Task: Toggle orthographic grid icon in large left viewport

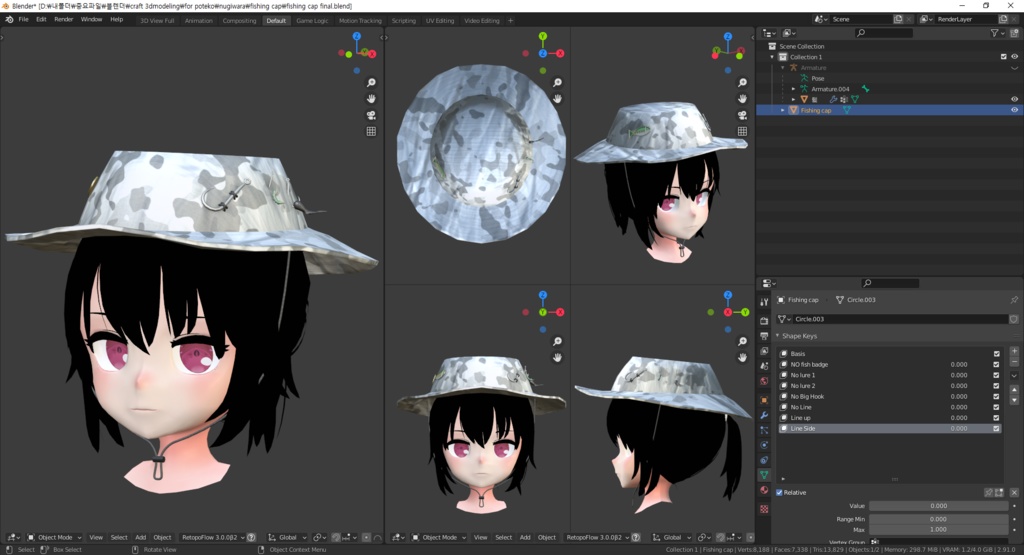Action: [x=371, y=131]
